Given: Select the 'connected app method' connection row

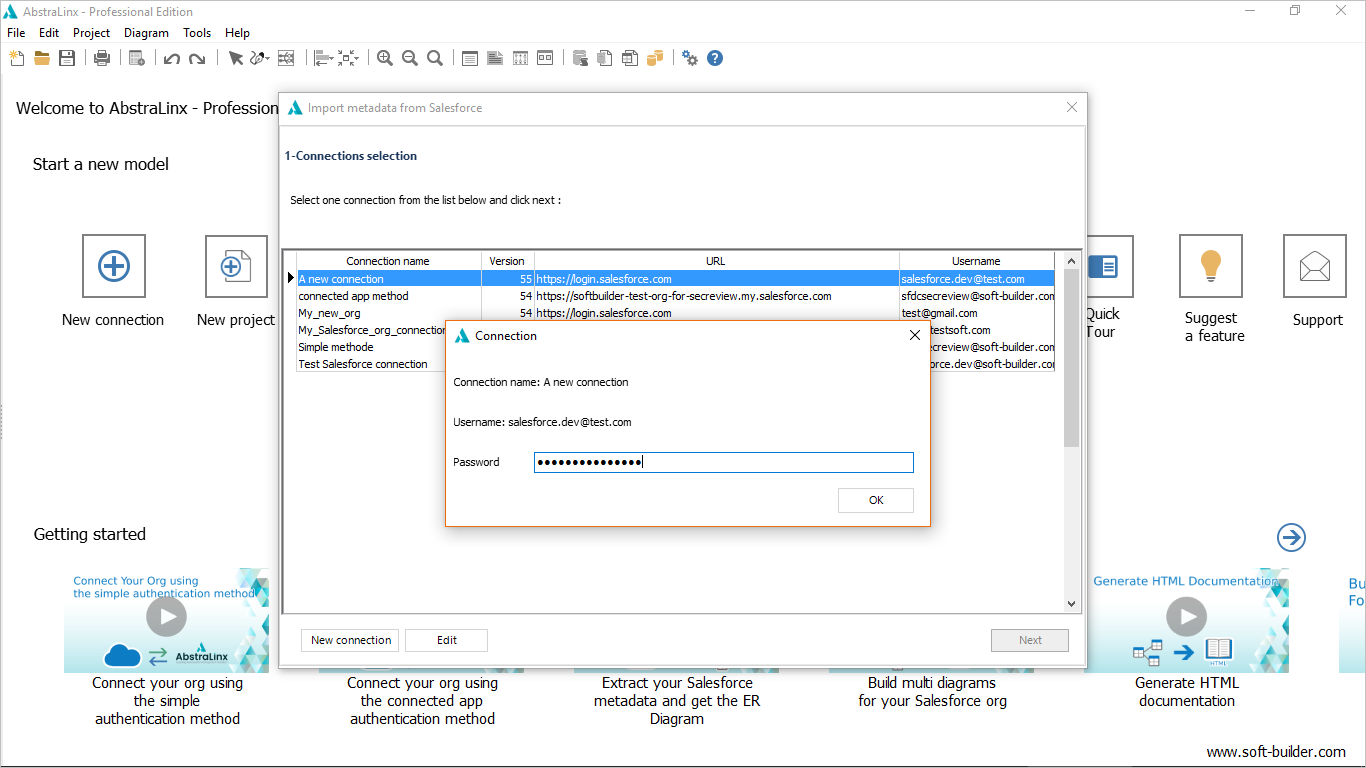Looking at the screenshot, I should tap(353, 296).
